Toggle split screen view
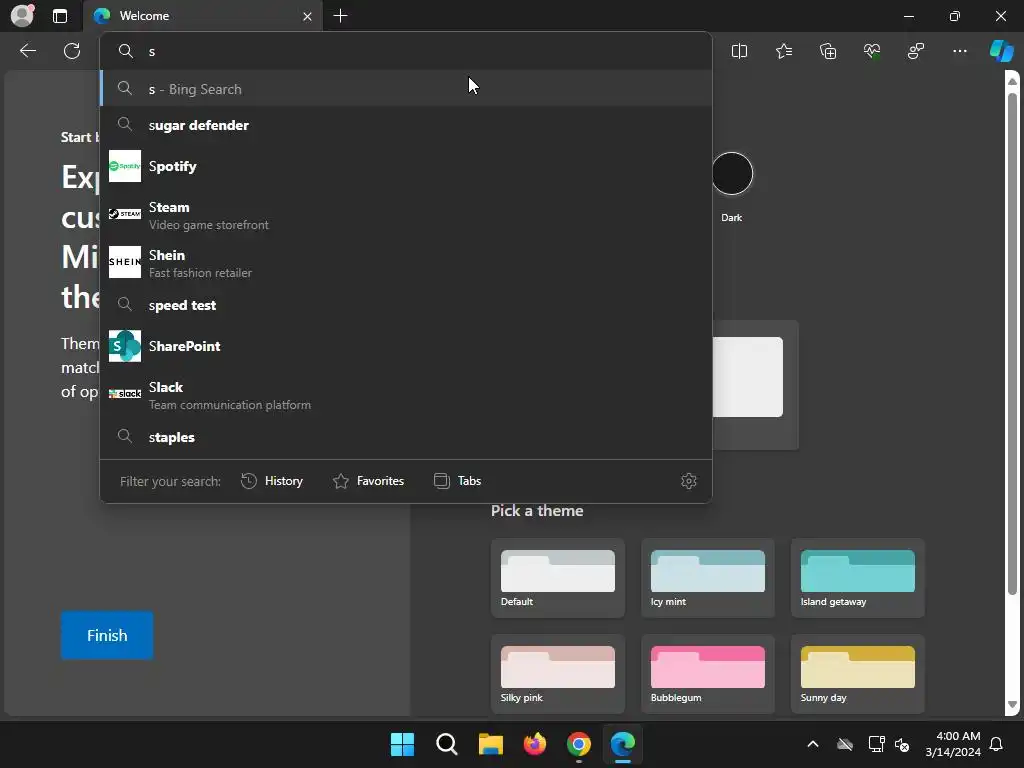 pyautogui.click(x=739, y=51)
